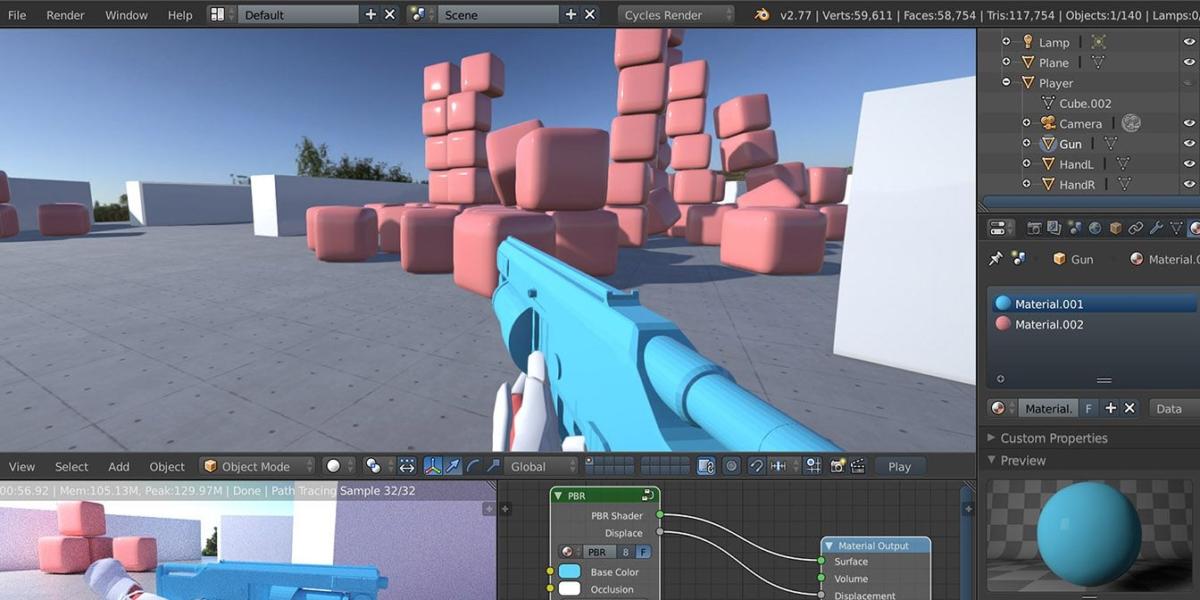Unlink material with X button
Screen dimensions: 1200x600
1130,408
